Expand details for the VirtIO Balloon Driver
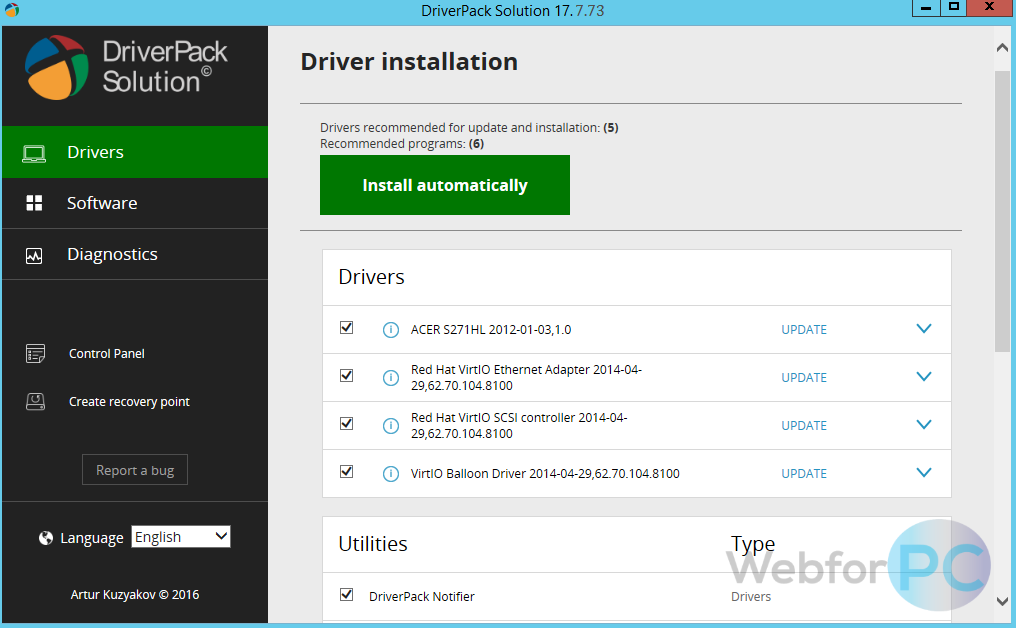 (923, 472)
